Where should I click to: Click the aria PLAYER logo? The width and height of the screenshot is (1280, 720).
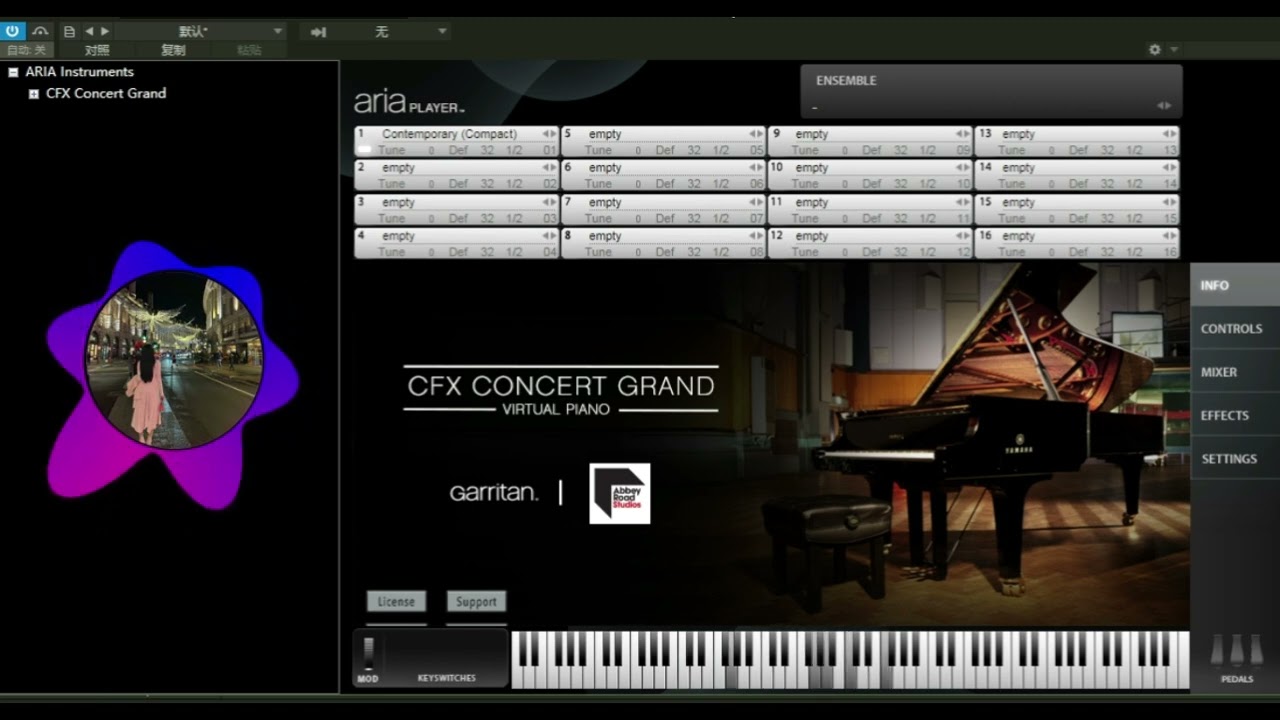click(409, 102)
